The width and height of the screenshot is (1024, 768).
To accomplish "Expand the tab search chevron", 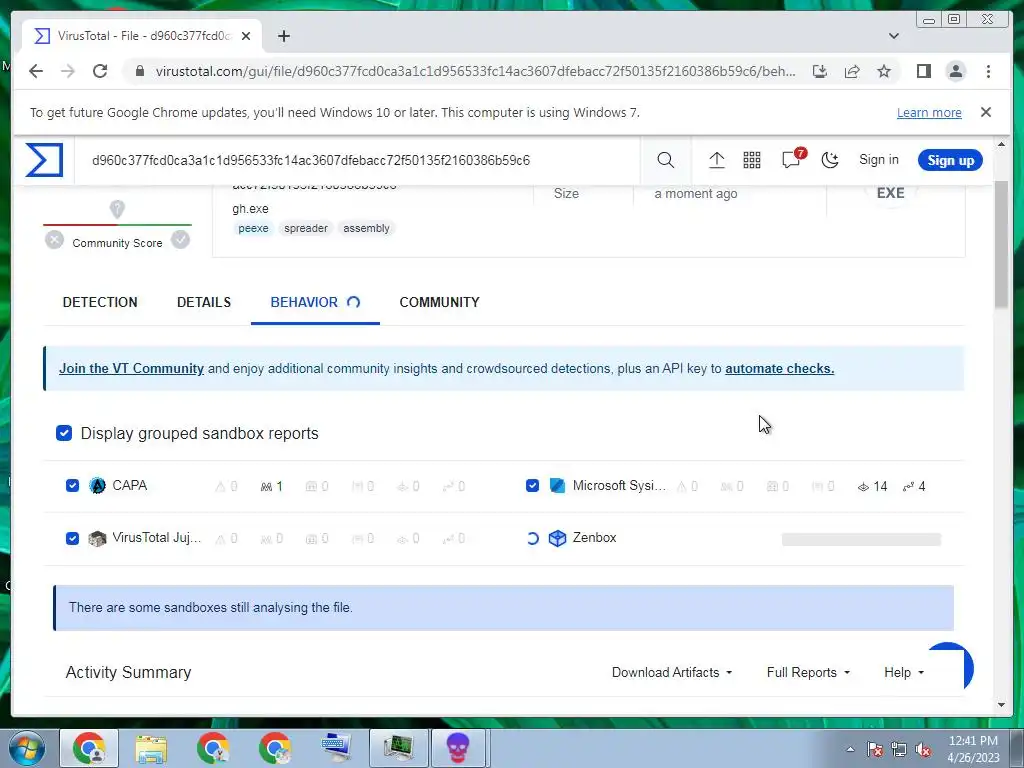I will click(x=894, y=36).
